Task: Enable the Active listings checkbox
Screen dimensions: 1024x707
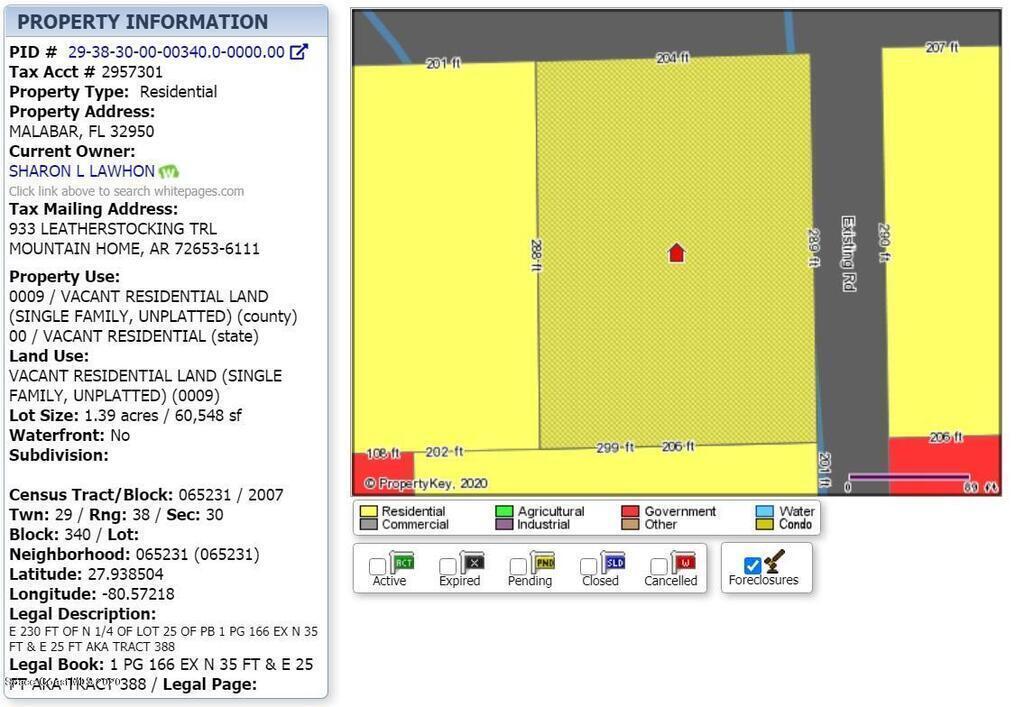Action: click(x=377, y=567)
